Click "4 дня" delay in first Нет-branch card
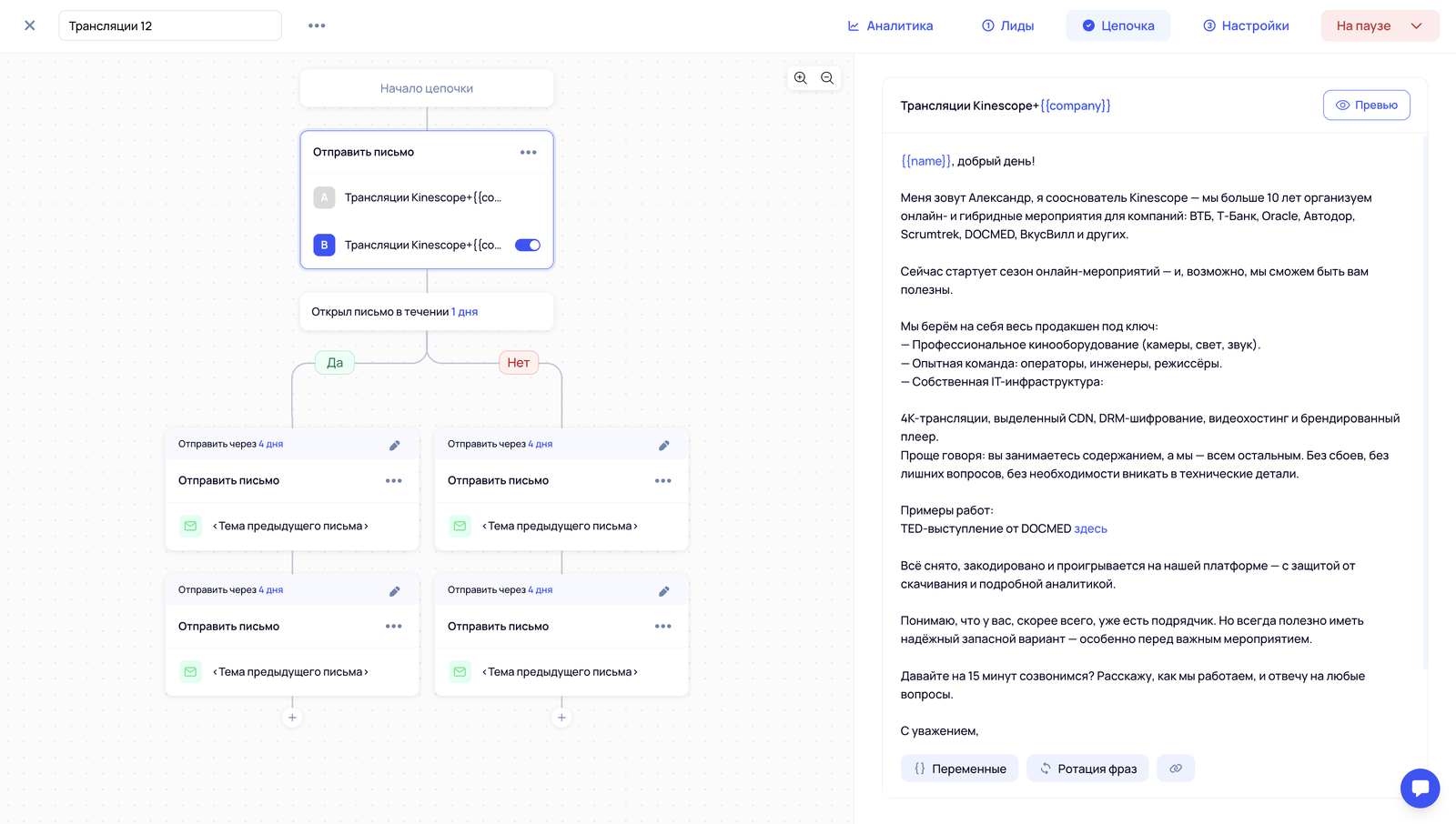Image resolution: width=1456 pixels, height=824 pixels. (x=541, y=444)
